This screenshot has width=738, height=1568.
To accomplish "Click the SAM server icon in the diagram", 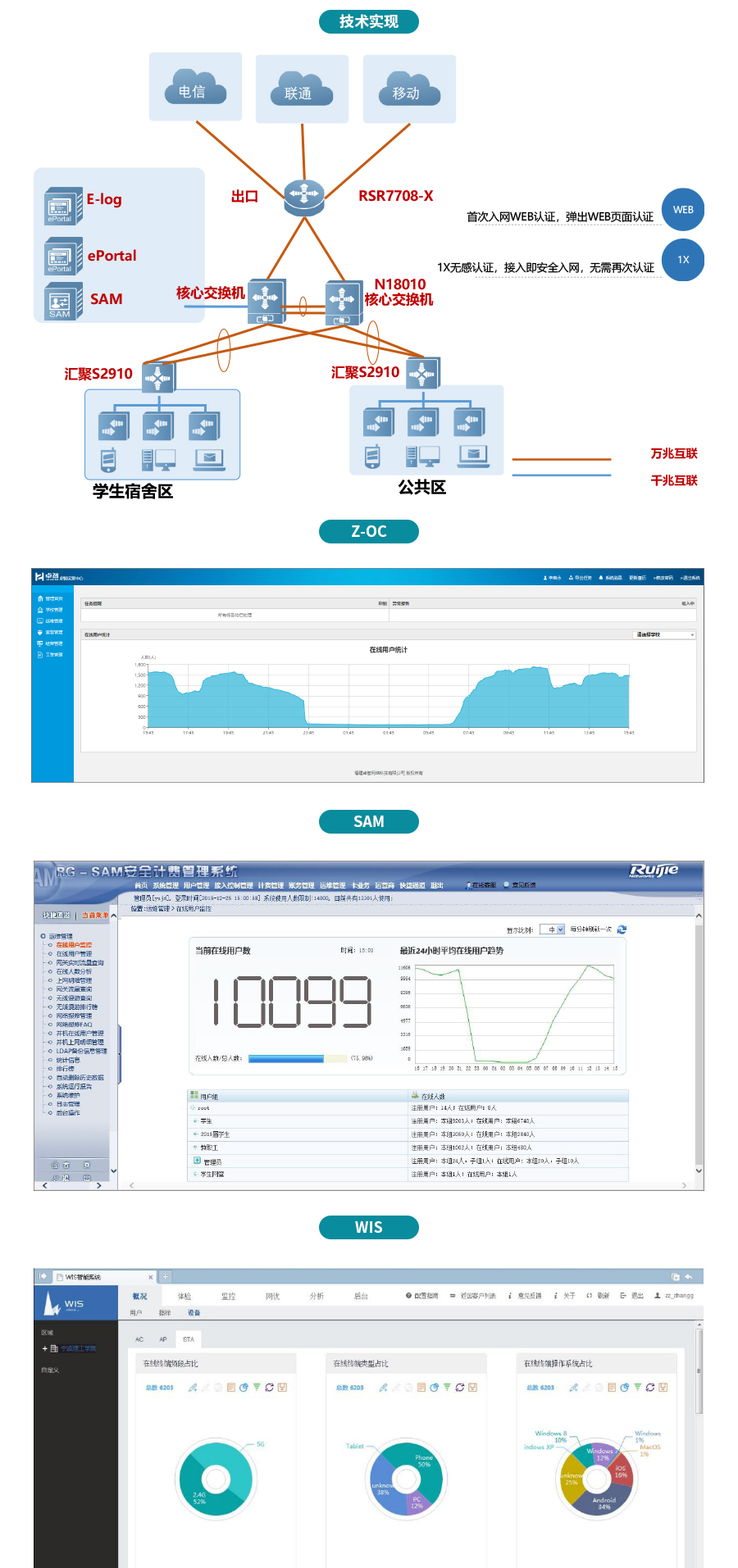I will [62, 302].
